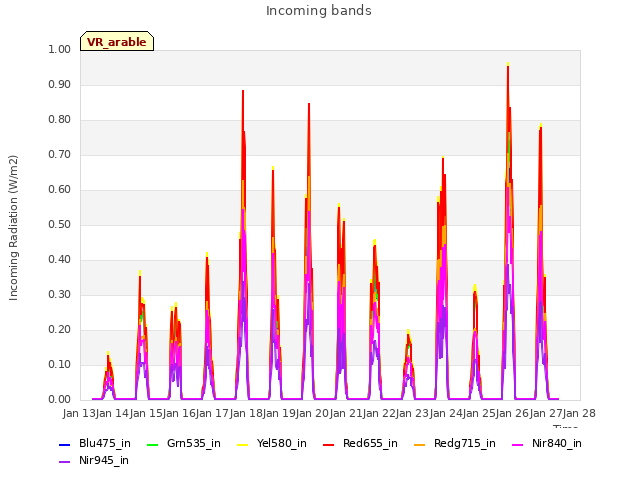
Task: Click the Redg715_in legend entry
Action: point(455,443)
